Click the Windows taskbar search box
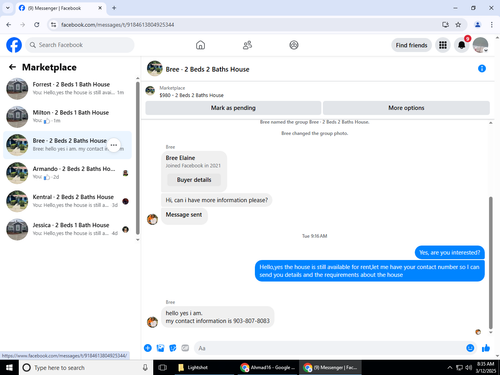The image size is (500, 375). pos(85,367)
